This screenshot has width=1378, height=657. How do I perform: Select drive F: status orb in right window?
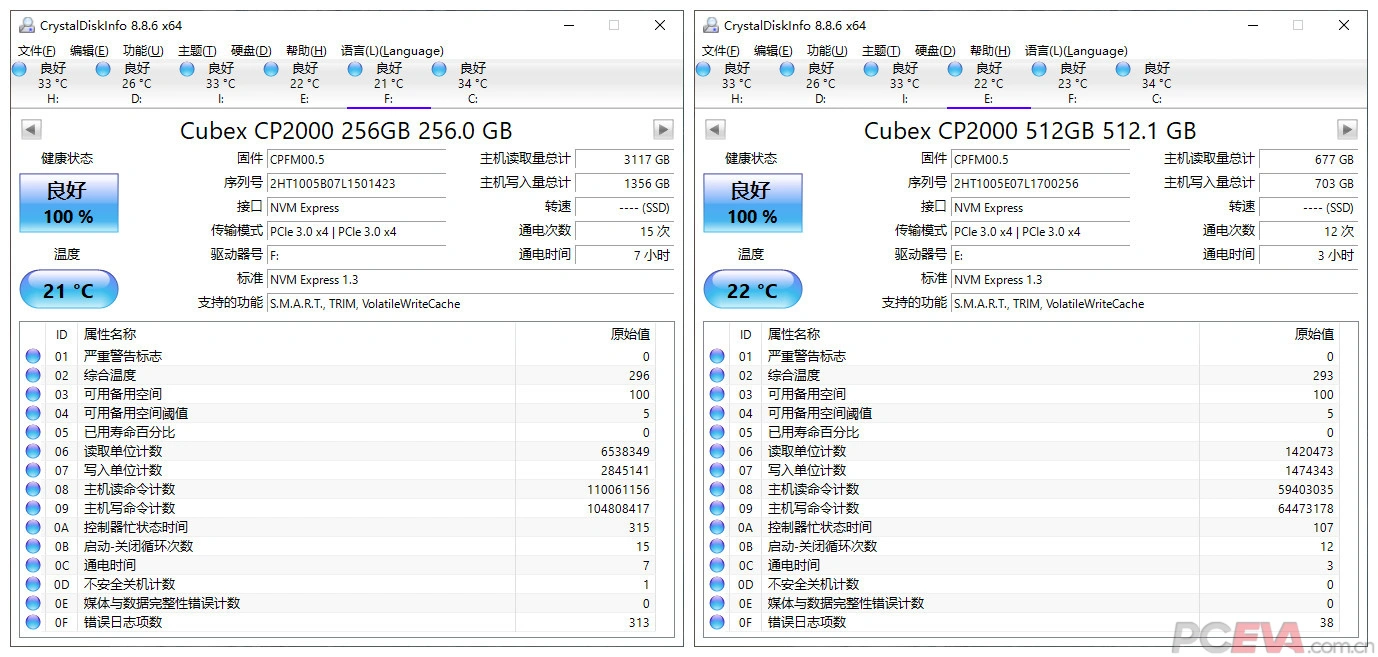tap(1039, 69)
